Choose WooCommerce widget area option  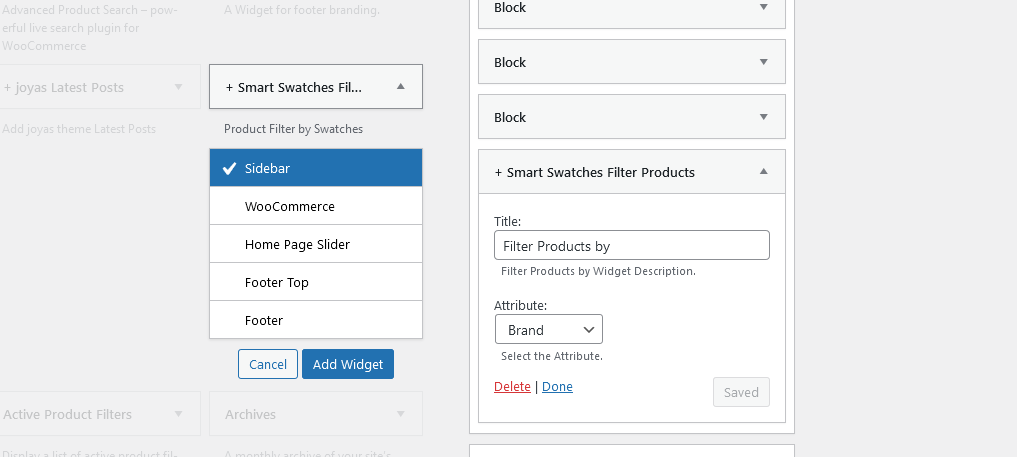pyautogui.click(x=315, y=206)
